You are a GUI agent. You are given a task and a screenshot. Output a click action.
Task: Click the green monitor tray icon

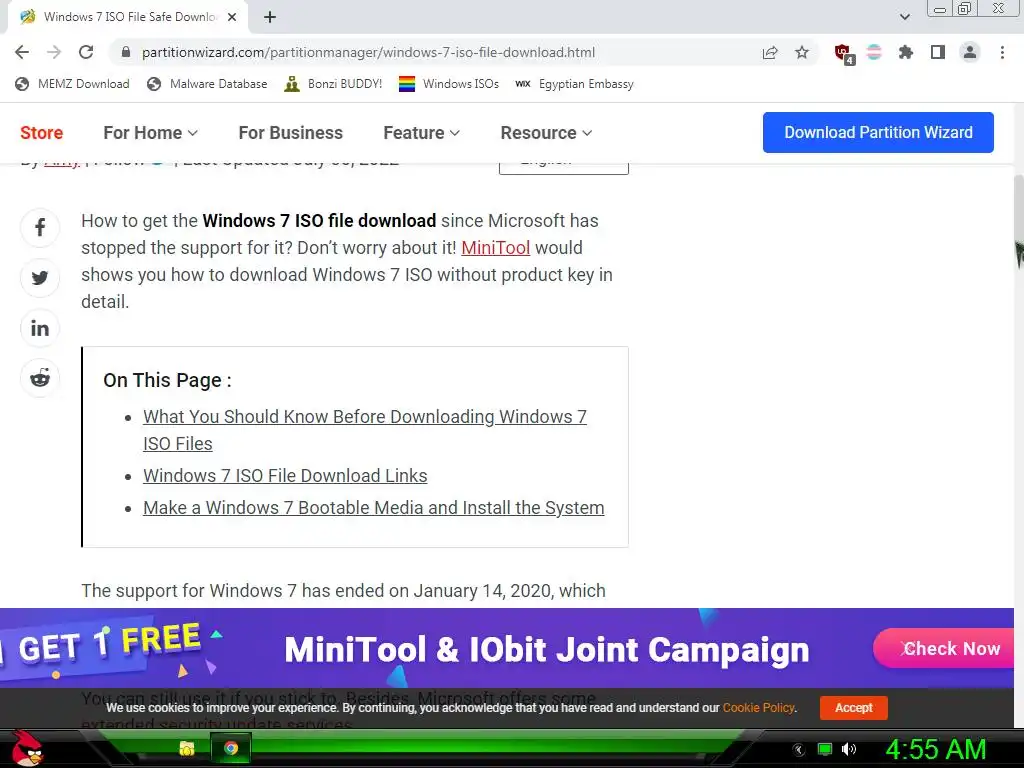click(825, 749)
